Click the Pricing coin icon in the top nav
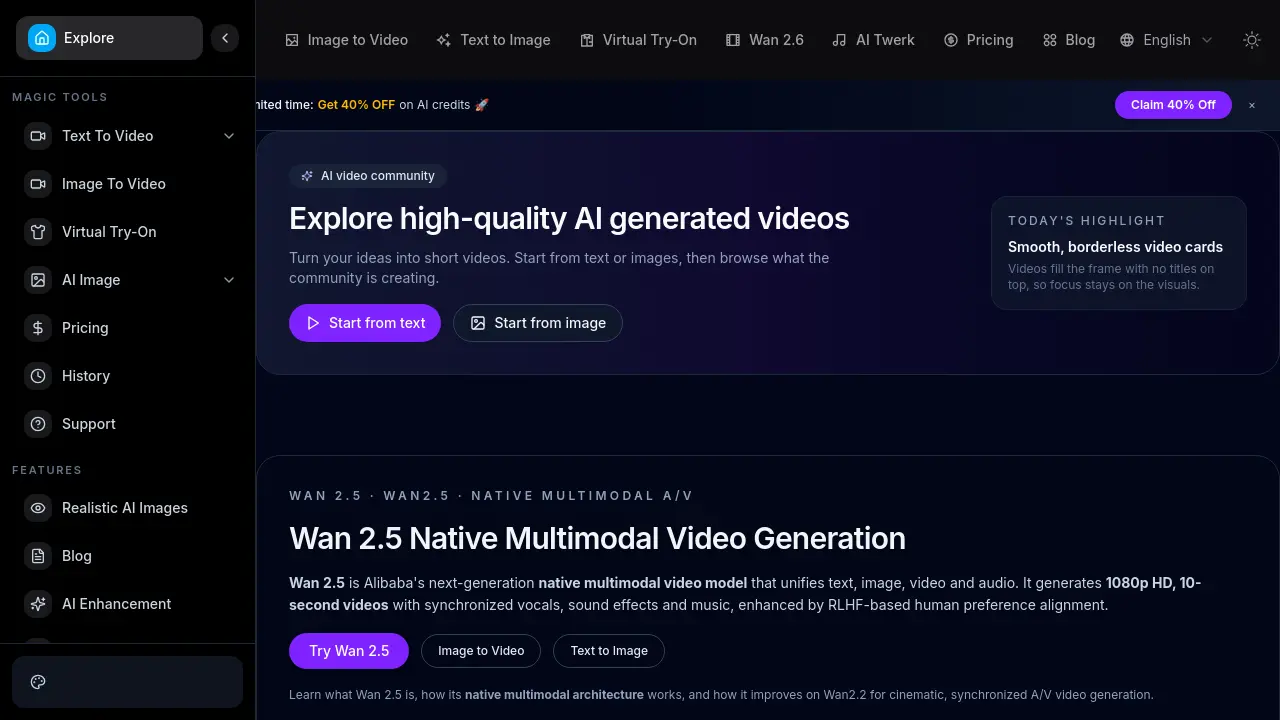The height and width of the screenshot is (720, 1280). [x=950, y=40]
